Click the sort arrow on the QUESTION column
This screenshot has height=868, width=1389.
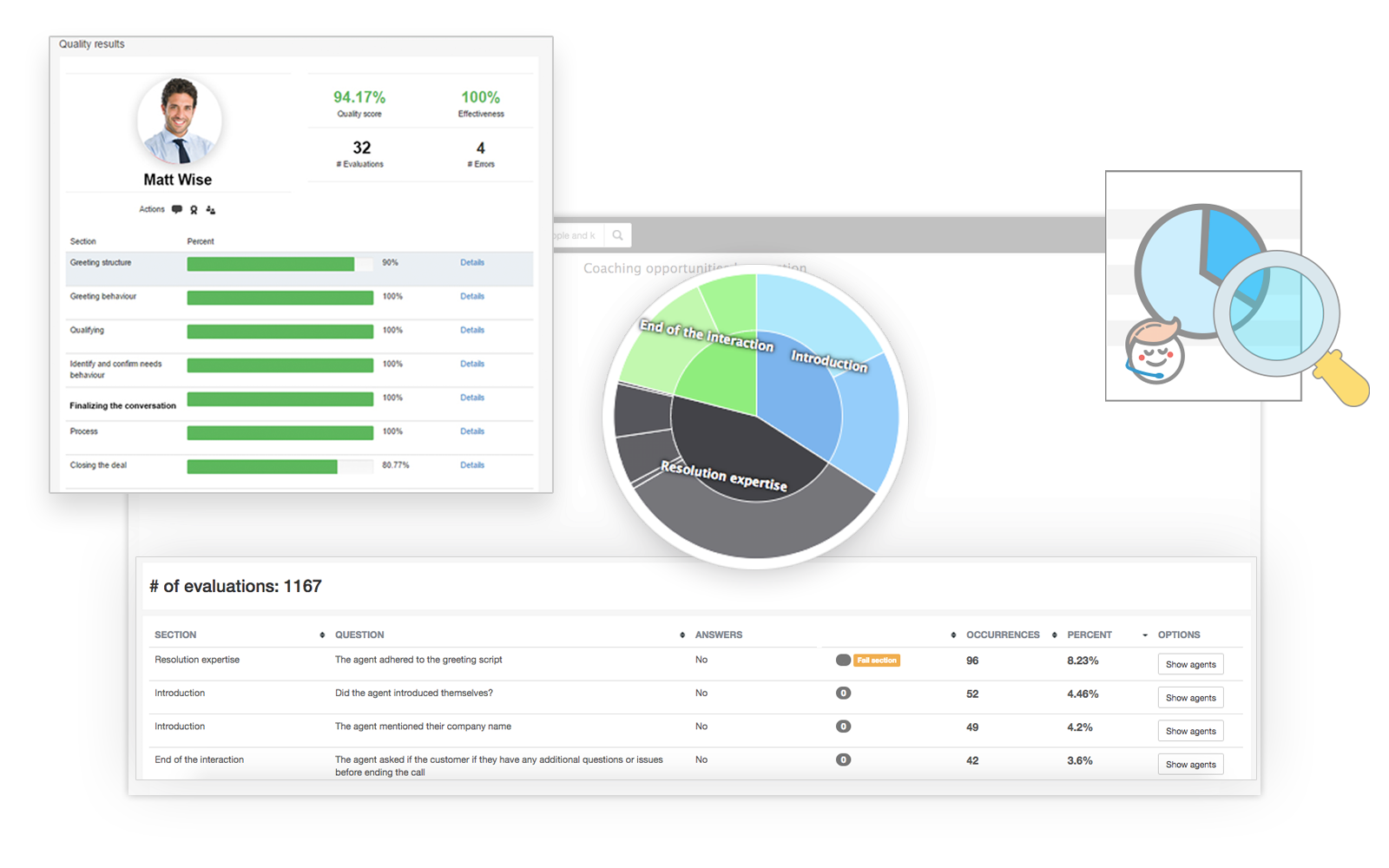click(320, 635)
